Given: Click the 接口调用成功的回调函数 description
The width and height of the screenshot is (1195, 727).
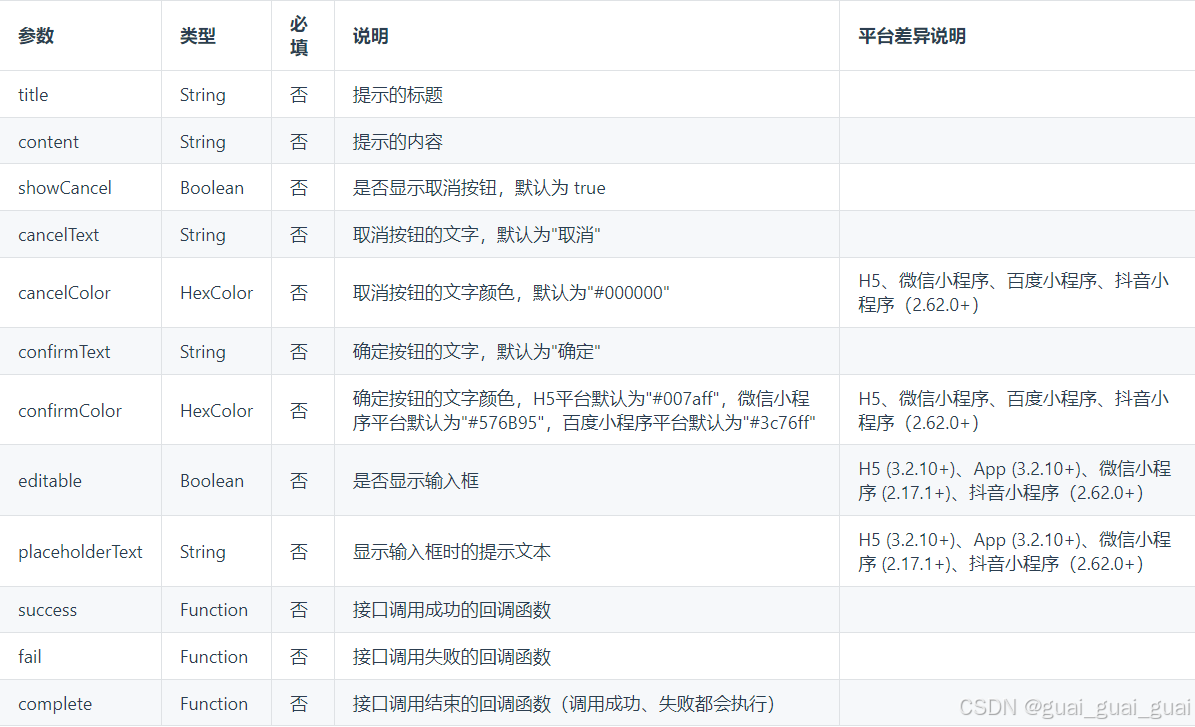Looking at the screenshot, I should point(451,610).
